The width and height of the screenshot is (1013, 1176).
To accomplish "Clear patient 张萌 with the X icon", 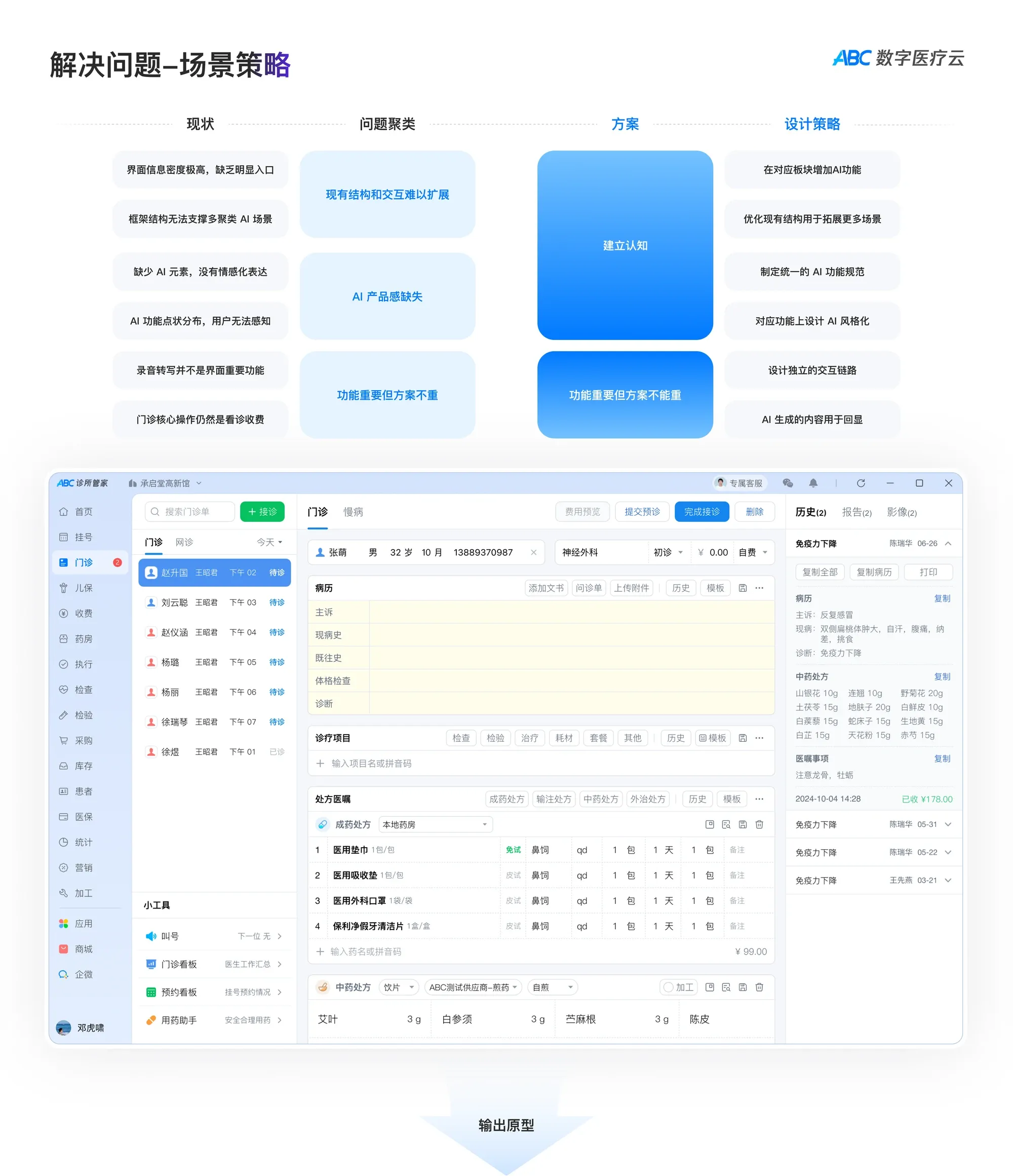I will [x=533, y=552].
